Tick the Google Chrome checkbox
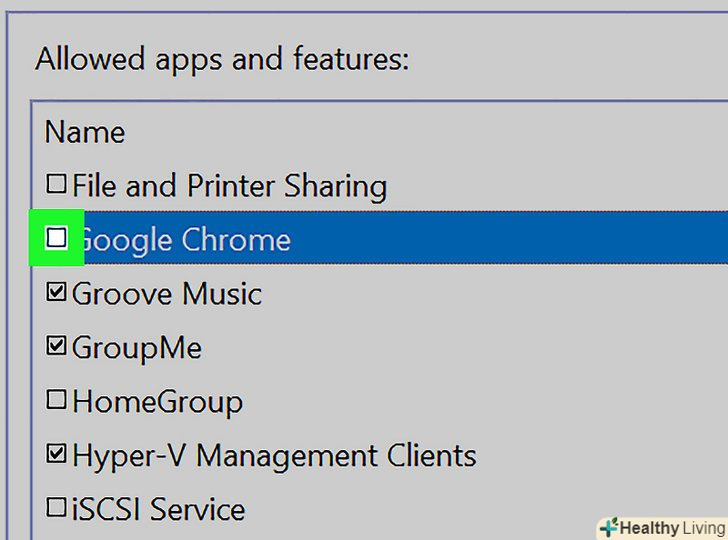The width and height of the screenshot is (728, 540). point(56,237)
